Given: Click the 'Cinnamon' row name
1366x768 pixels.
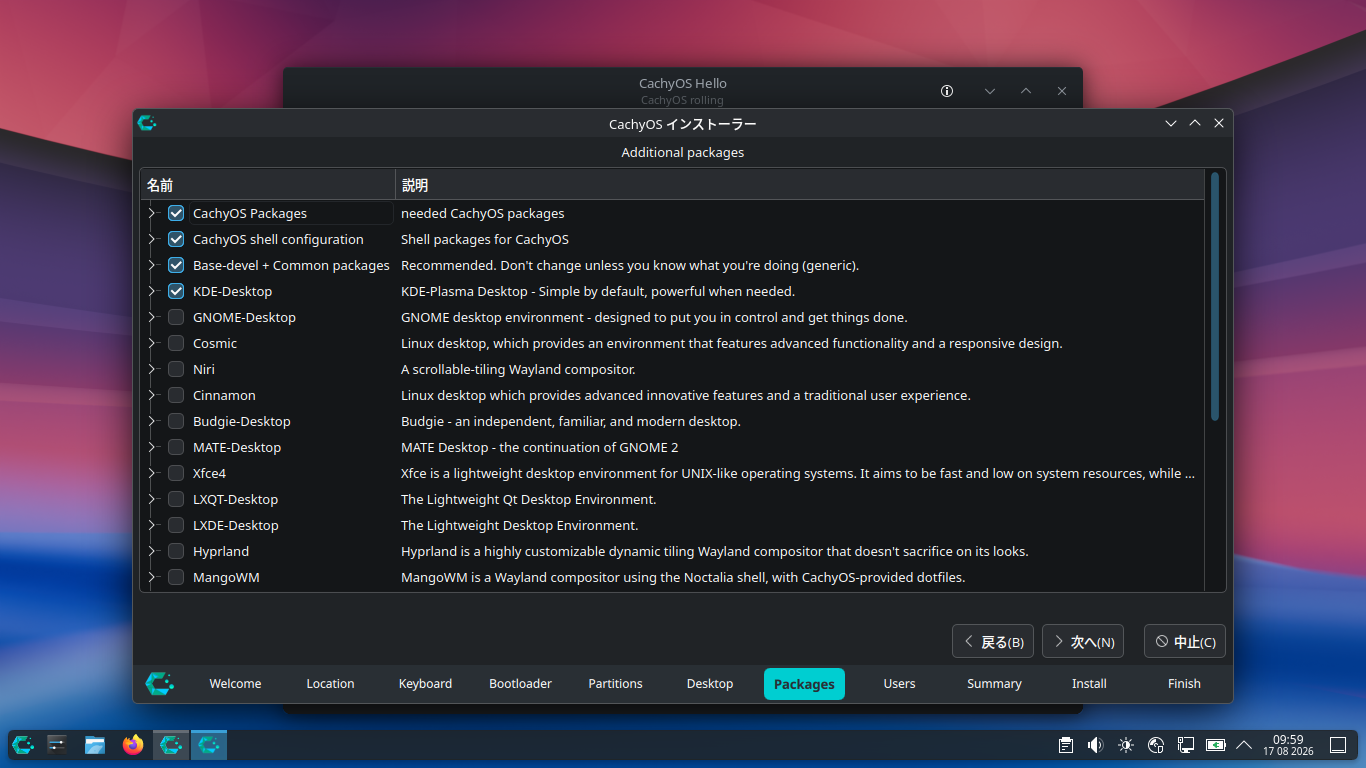Looking at the screenshot, I should [224, 395].
